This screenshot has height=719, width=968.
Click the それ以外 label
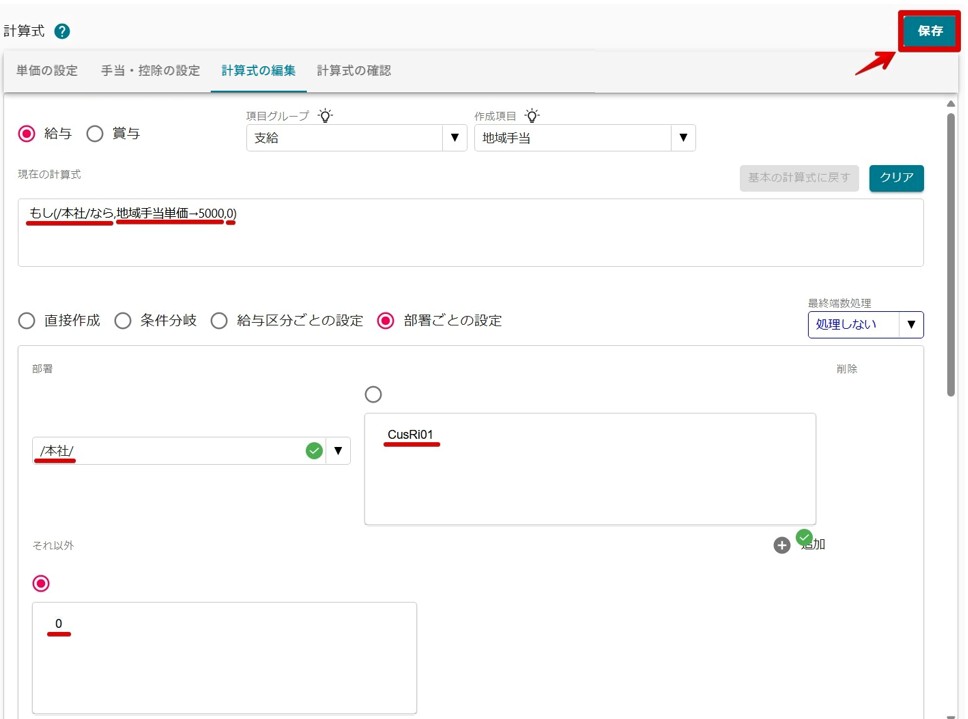[53, 546]
